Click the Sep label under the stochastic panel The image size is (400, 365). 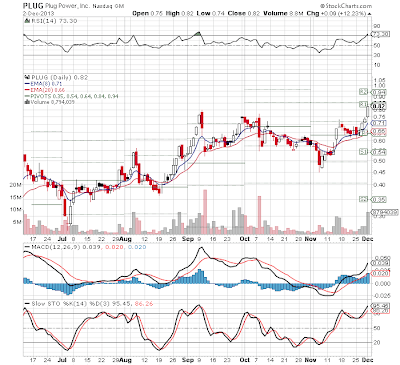pyautogui.click(x=188, y=360)
